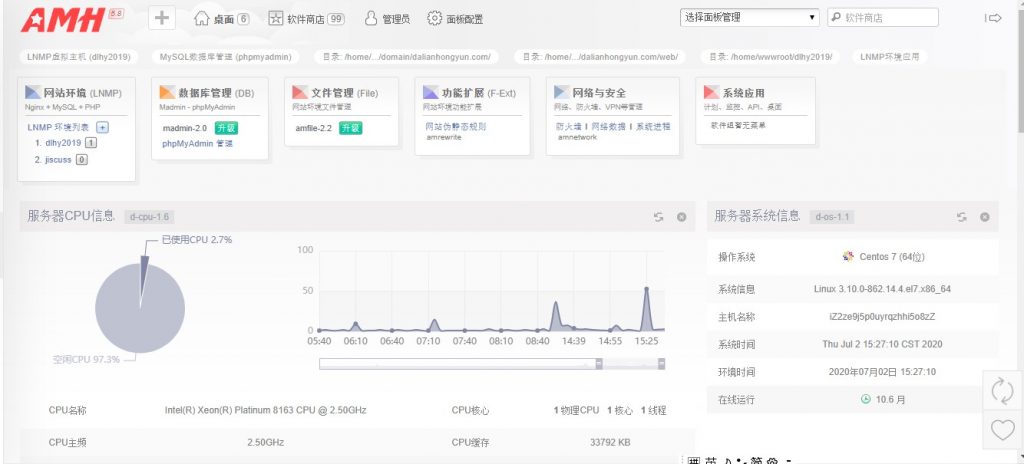Viewport: 1024px width, 464px height.
Task: Open the LNMP 环境列表 link
Action: (x=58, y=127)
